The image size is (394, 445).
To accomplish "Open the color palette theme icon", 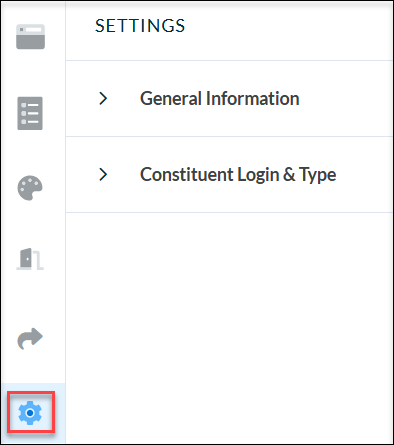I will pyautogui.click(x=30, y=188).
